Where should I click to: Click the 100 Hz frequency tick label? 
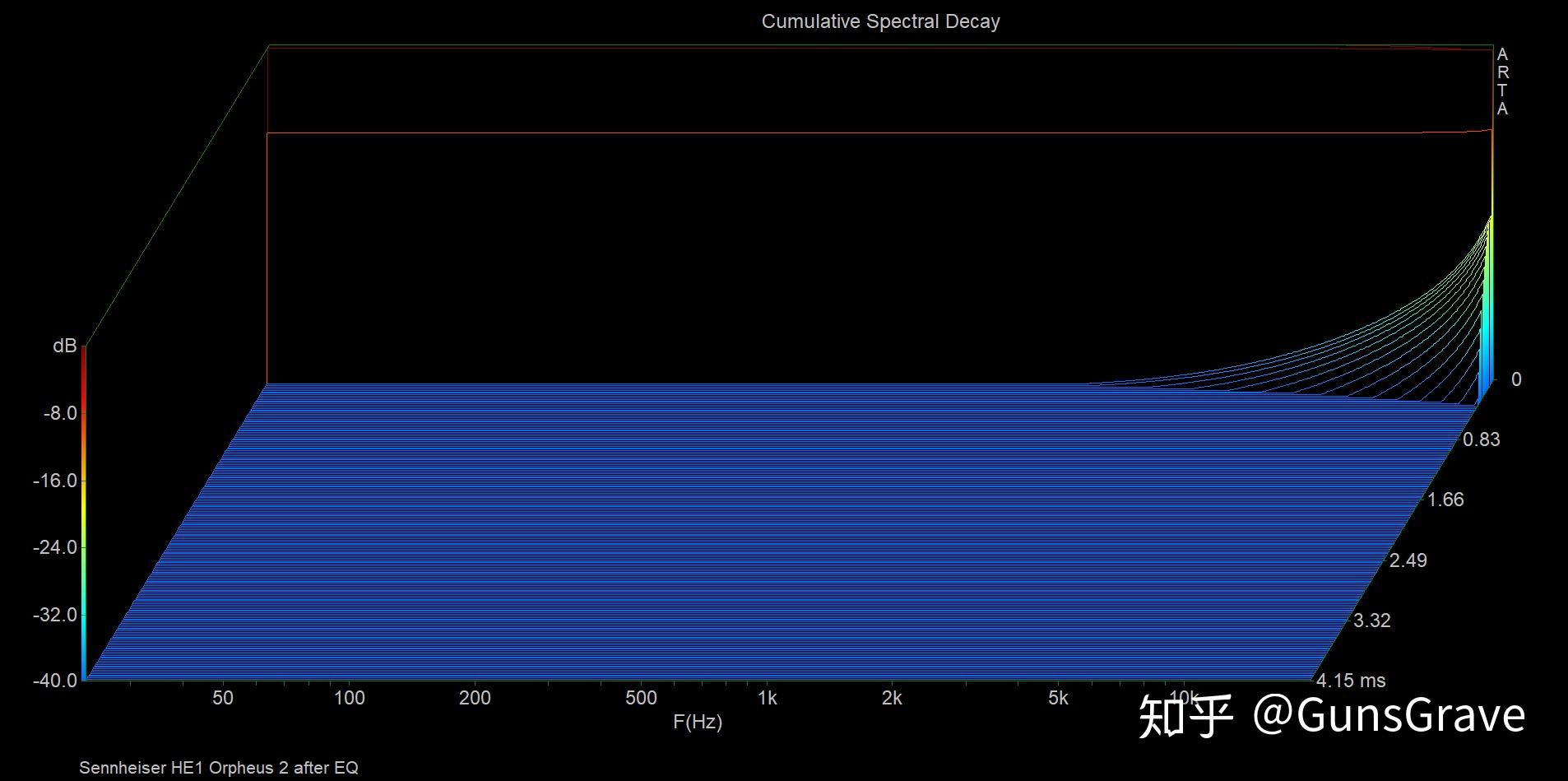point(349,698)
